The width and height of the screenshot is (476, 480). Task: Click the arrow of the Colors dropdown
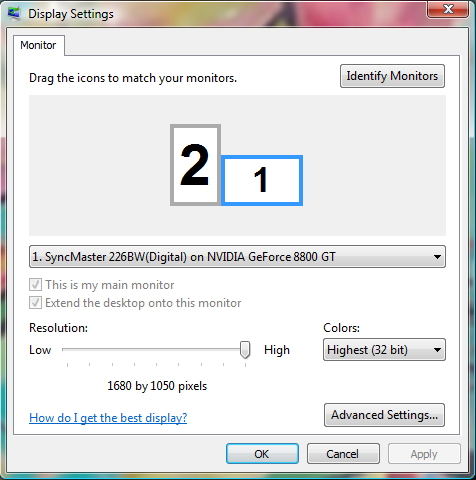click(437, 350)
